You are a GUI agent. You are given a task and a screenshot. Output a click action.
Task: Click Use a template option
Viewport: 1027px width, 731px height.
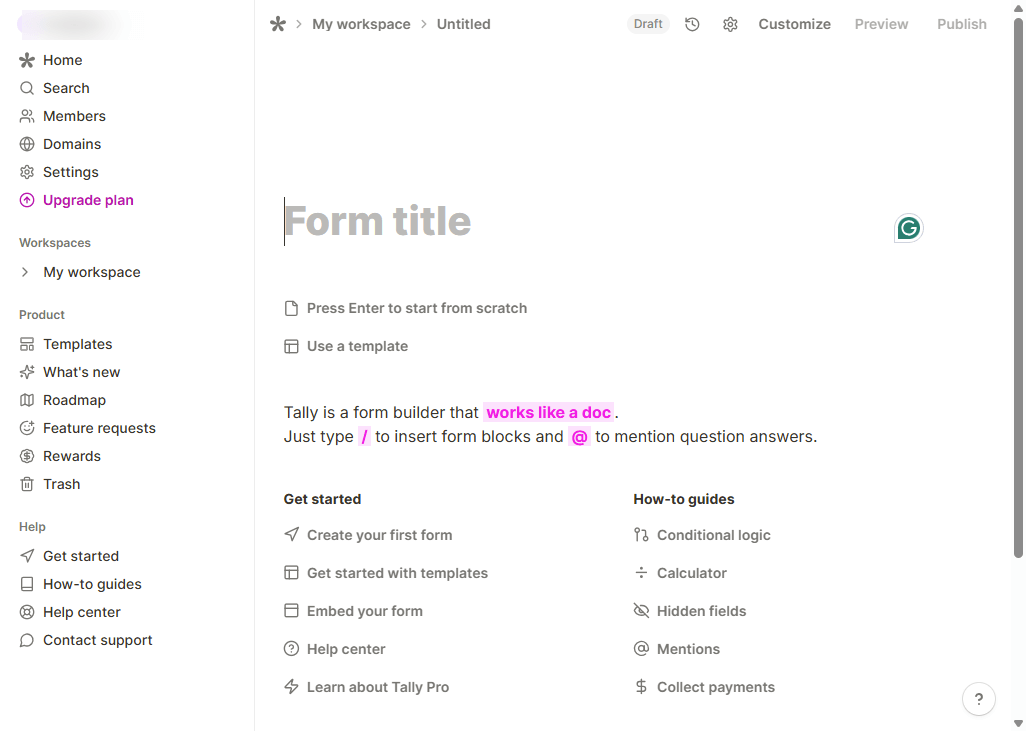coord(356,346)
